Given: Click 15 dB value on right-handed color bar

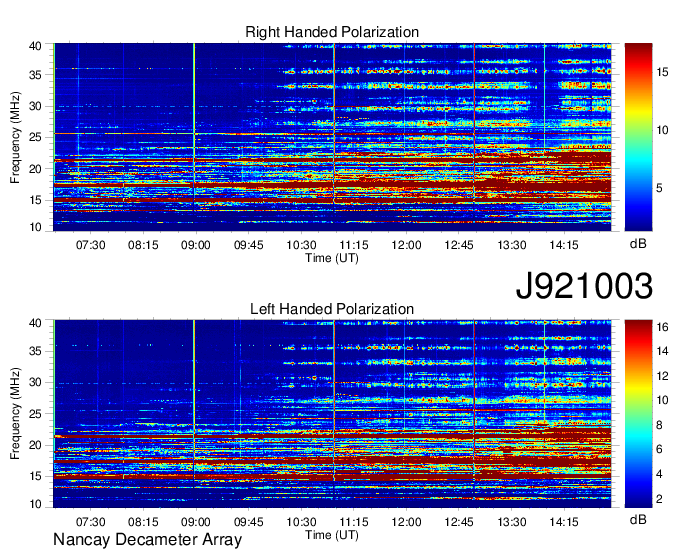Looking at the screenshot, I should click(662, 72).
